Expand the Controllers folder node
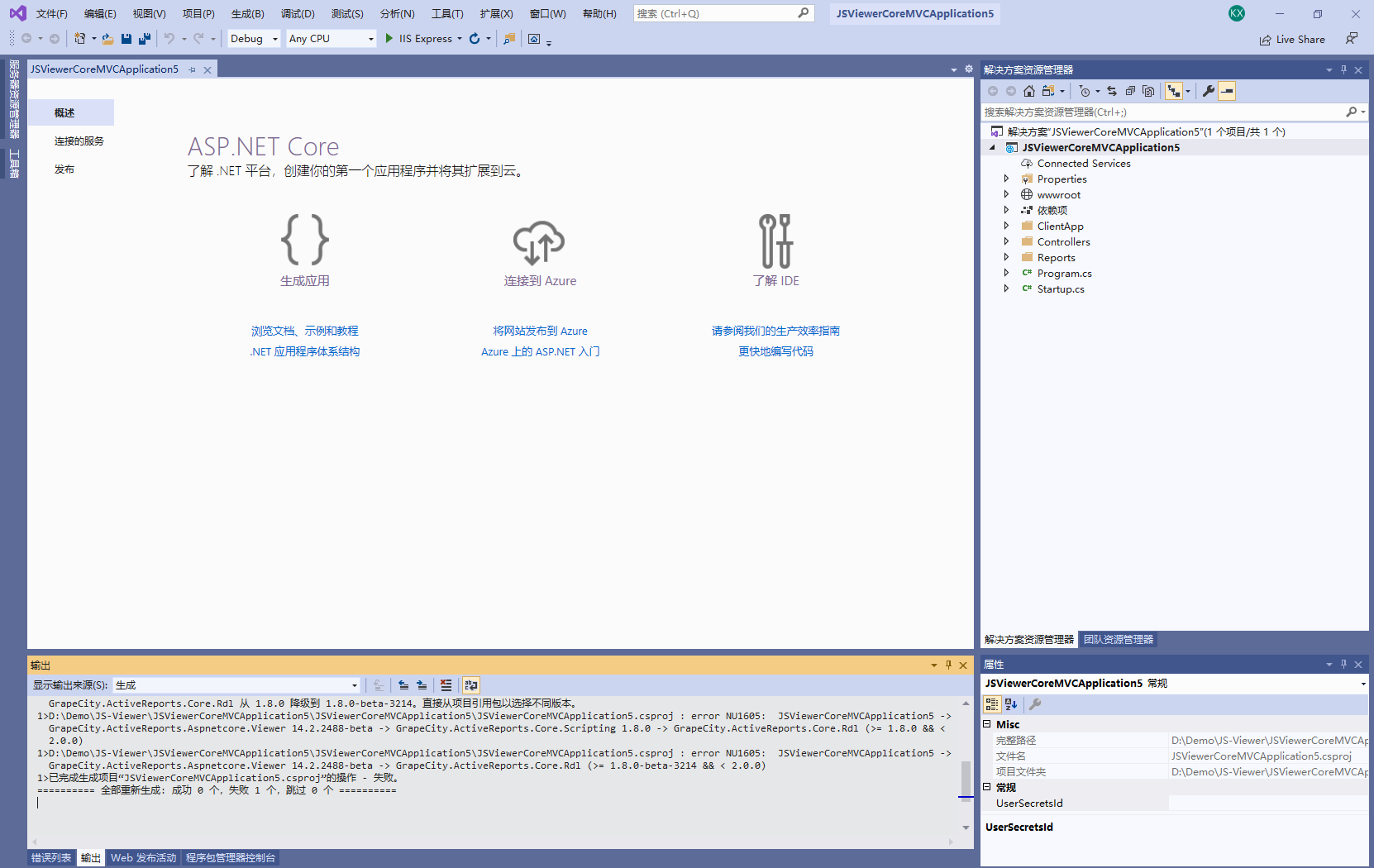The height and width of the screenshot is (868, 1374). click(x=1006, y=241)
